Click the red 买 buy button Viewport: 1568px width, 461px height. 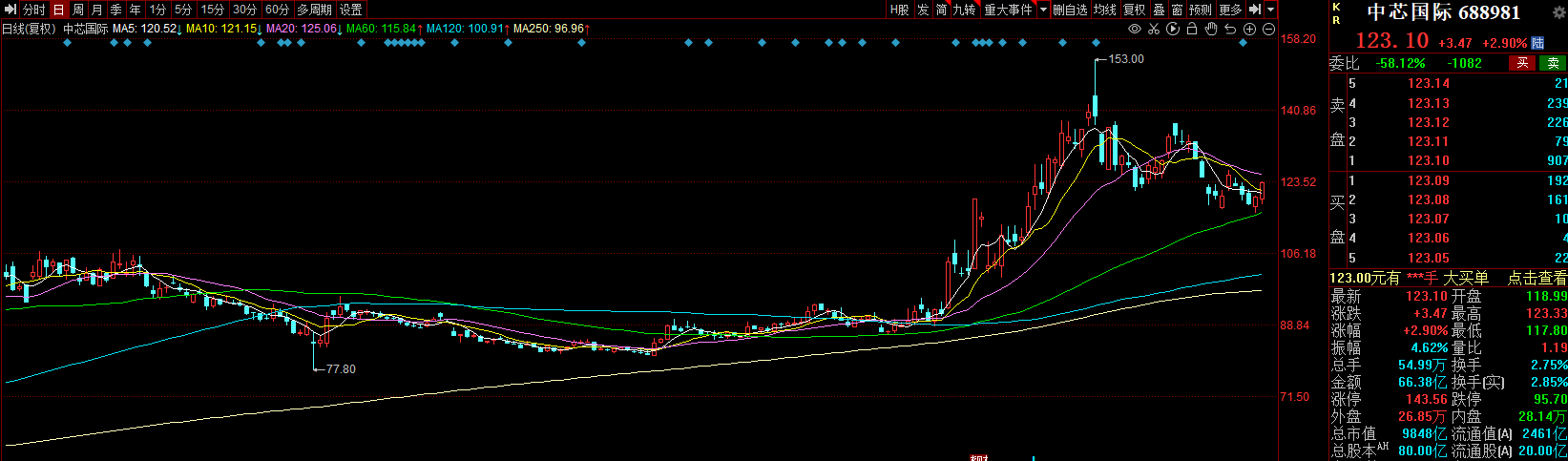(x=1522, y=63)
